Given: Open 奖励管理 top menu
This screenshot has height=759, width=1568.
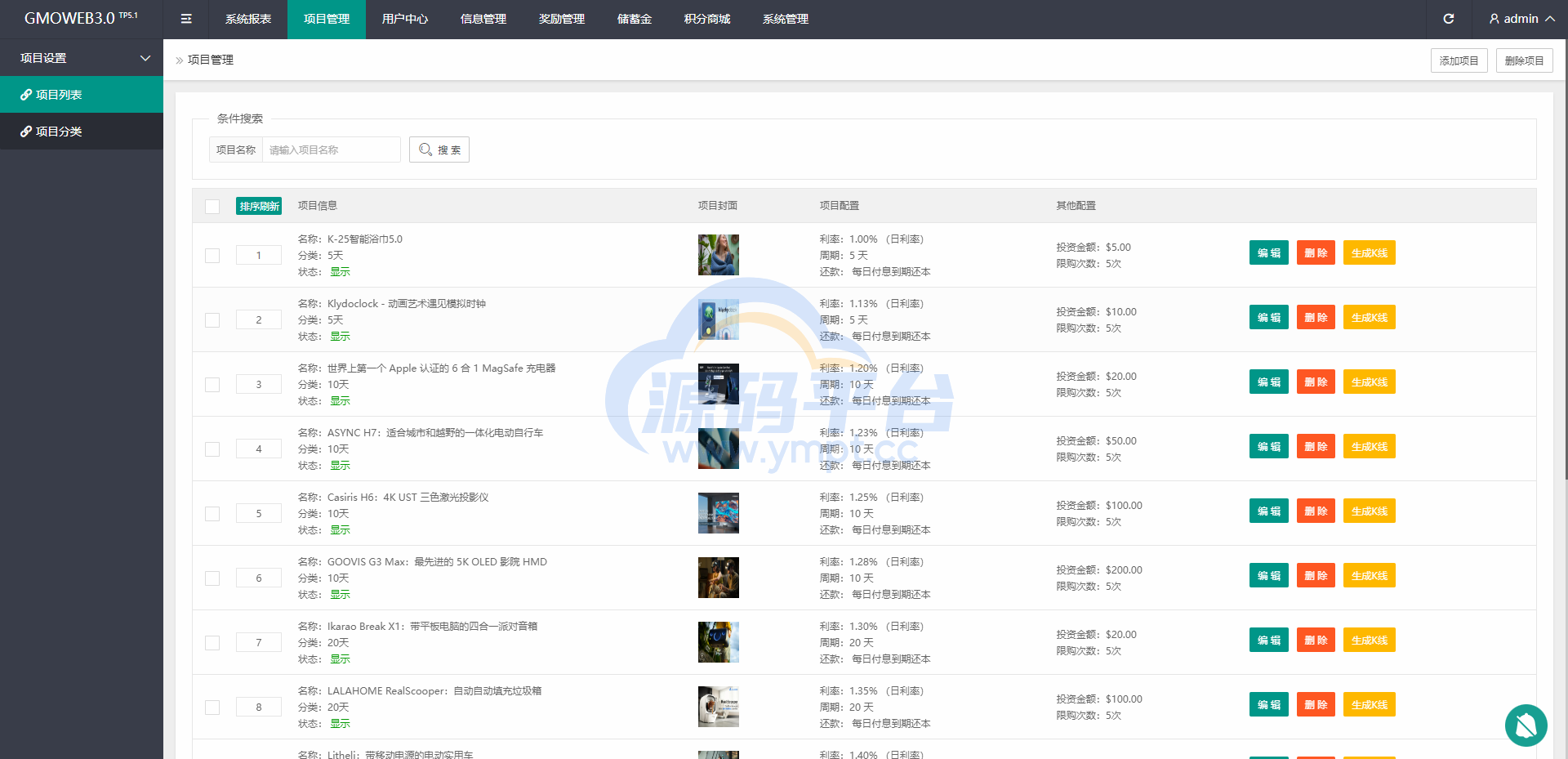Looking at the screenshot, I should [x=562, y=19].
